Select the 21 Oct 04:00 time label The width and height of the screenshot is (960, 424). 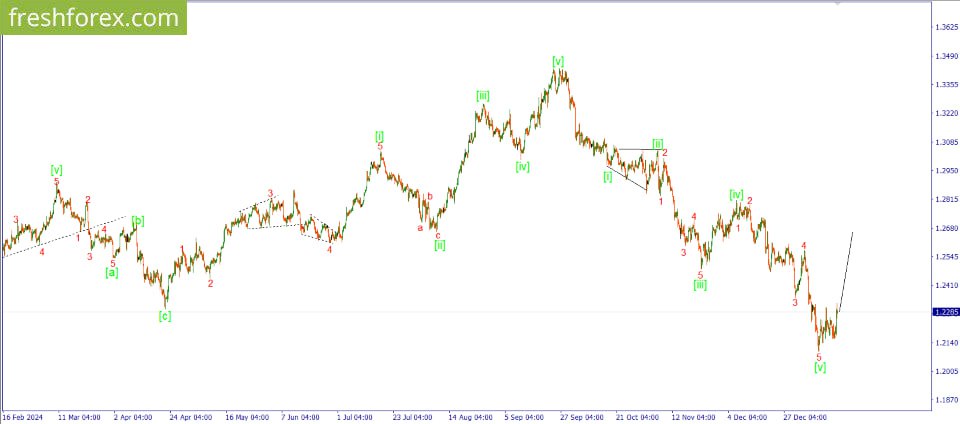(x=637, y=417)
